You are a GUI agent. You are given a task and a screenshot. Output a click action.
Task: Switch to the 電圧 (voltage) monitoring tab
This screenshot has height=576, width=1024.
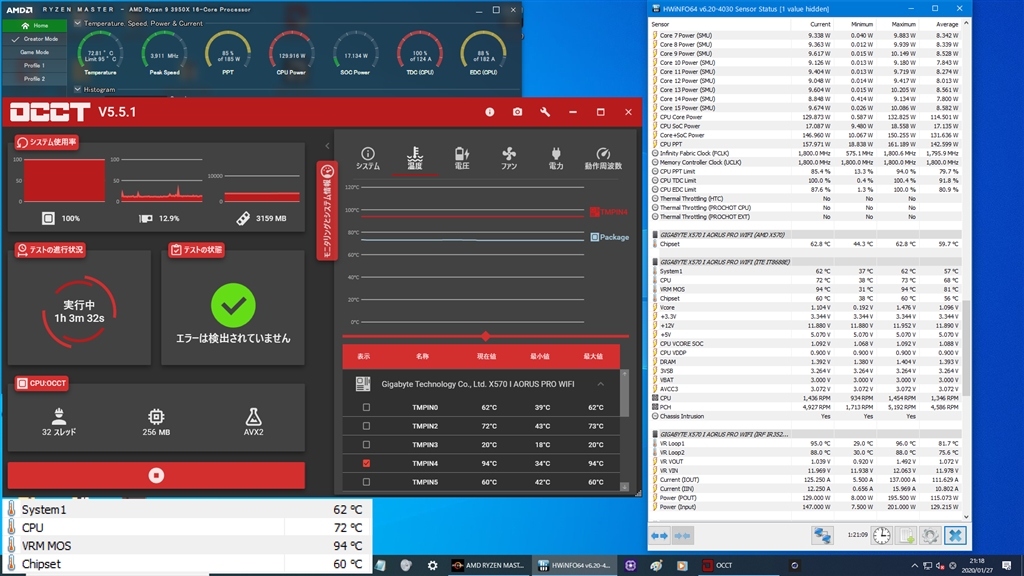[x=462, y=158]
